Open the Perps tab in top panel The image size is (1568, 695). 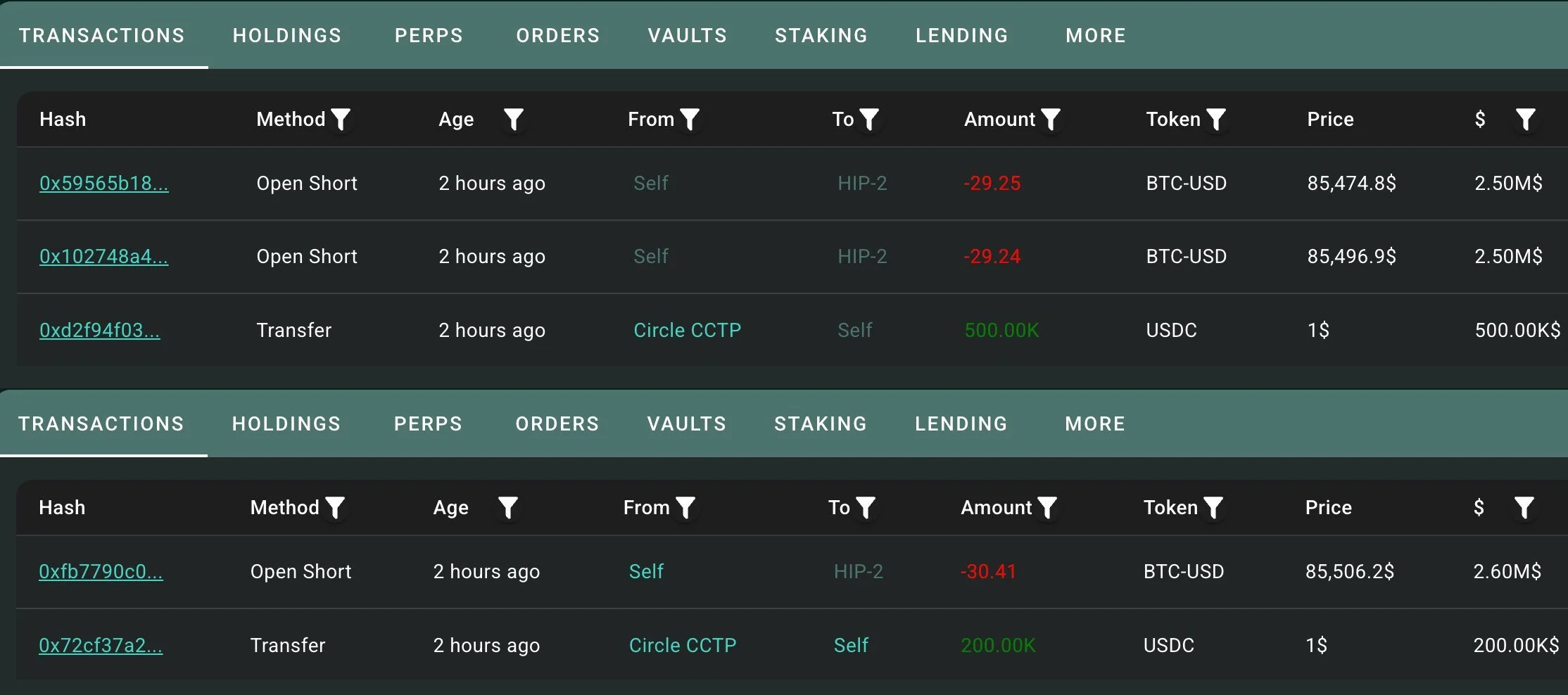pyautogui.click(x=429, y=35)
